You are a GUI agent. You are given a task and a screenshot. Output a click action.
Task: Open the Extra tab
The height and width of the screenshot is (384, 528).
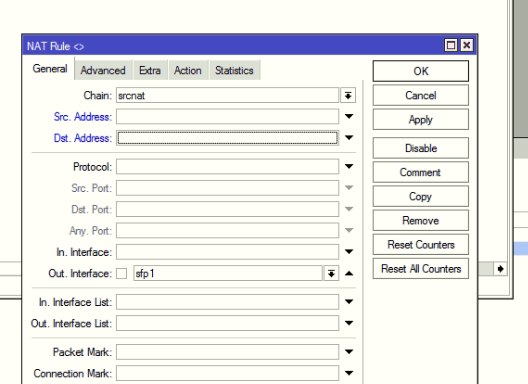(x=150, y=70)
